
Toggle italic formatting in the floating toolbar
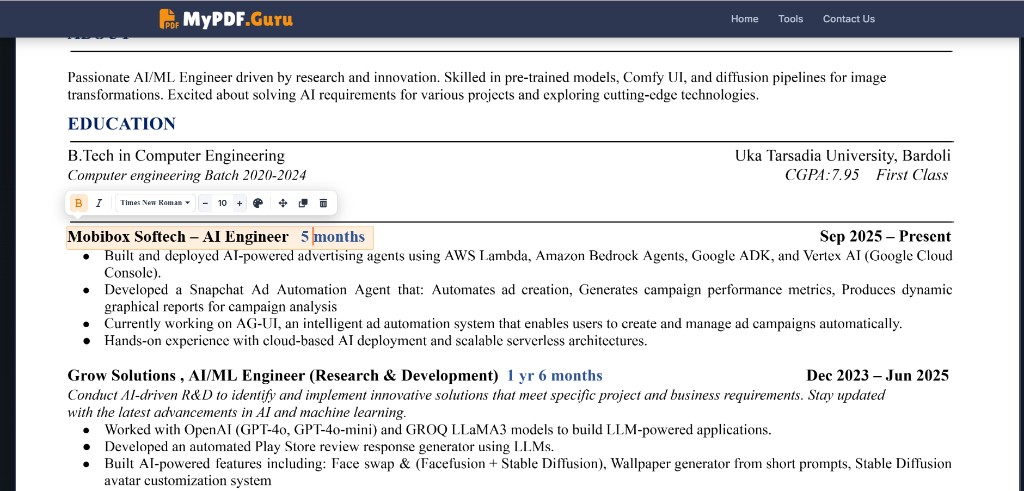point(99,203)
